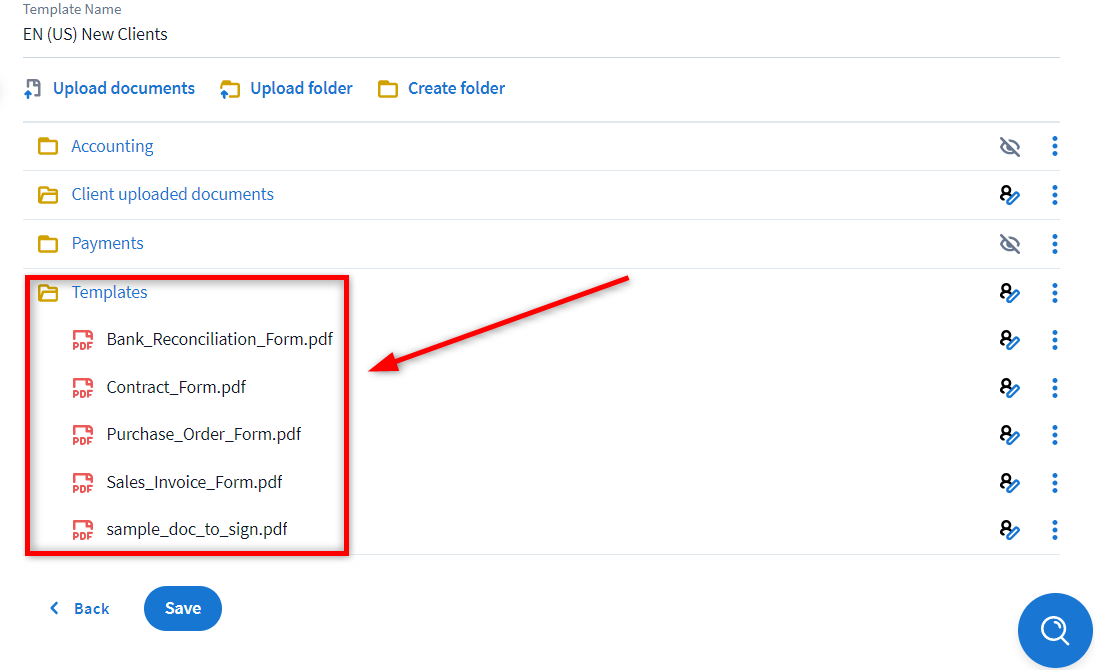Click client access icon on Templates folder row
This screenshot has height=670, width=1095.
[x=1009, y=293]
